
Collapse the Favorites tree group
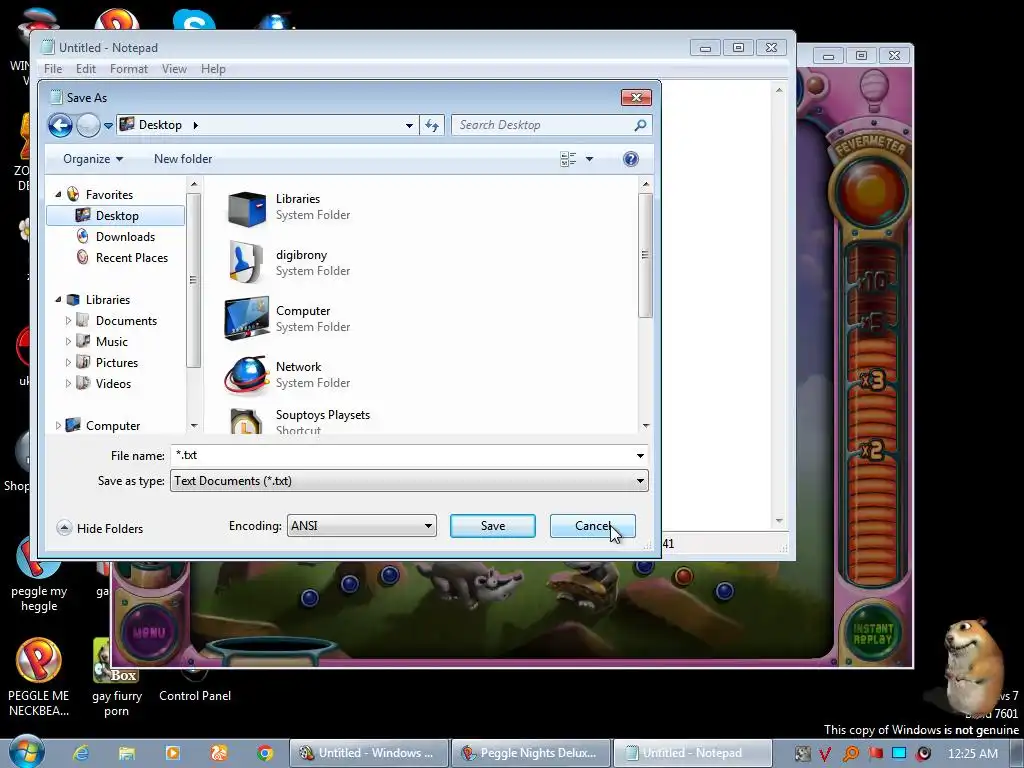click(x=58, y=195)
